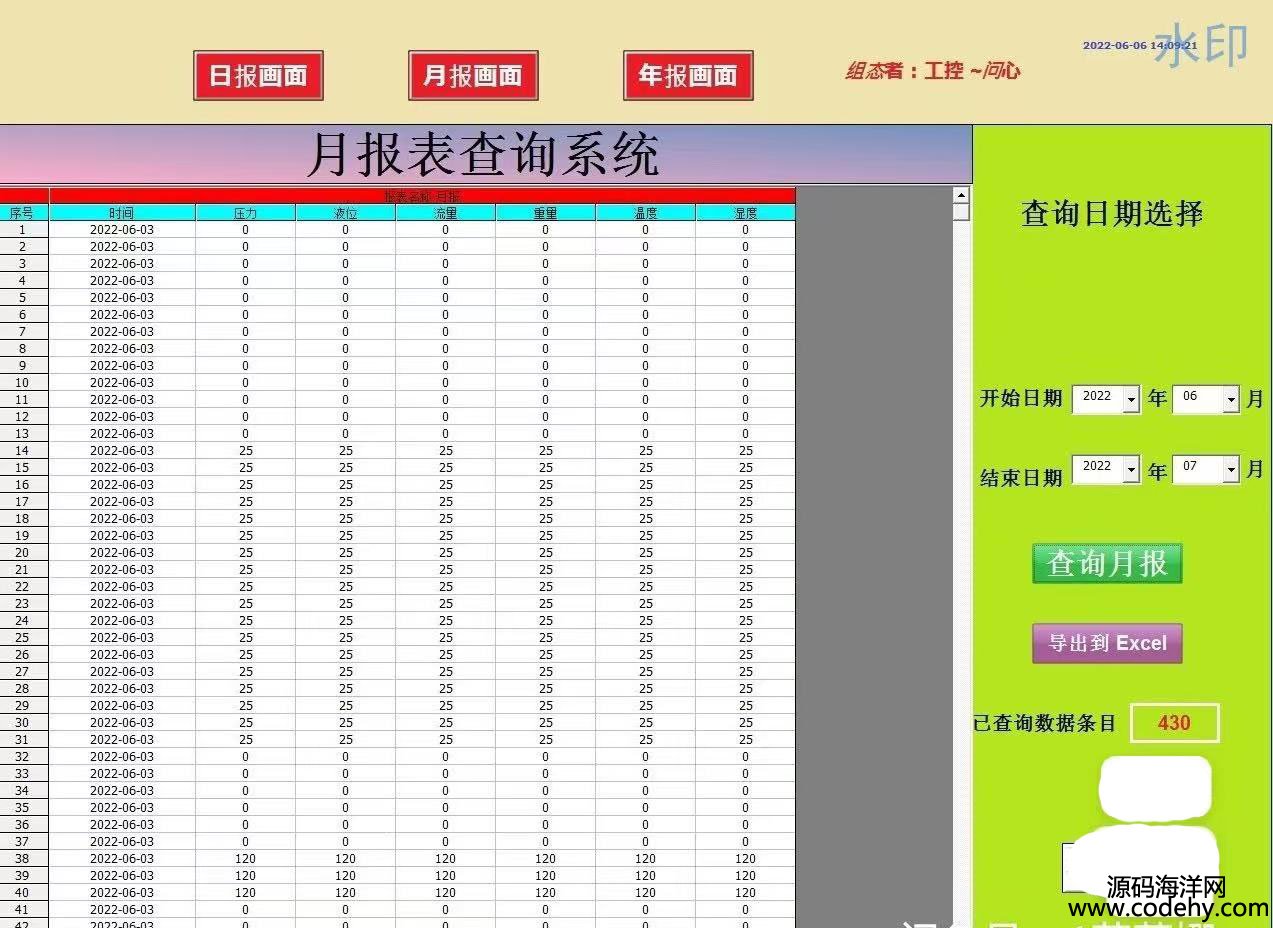1273x928 pixels.
Task: Open the 开始日期 month dropdown showing 06
Action: (1231, 399)
